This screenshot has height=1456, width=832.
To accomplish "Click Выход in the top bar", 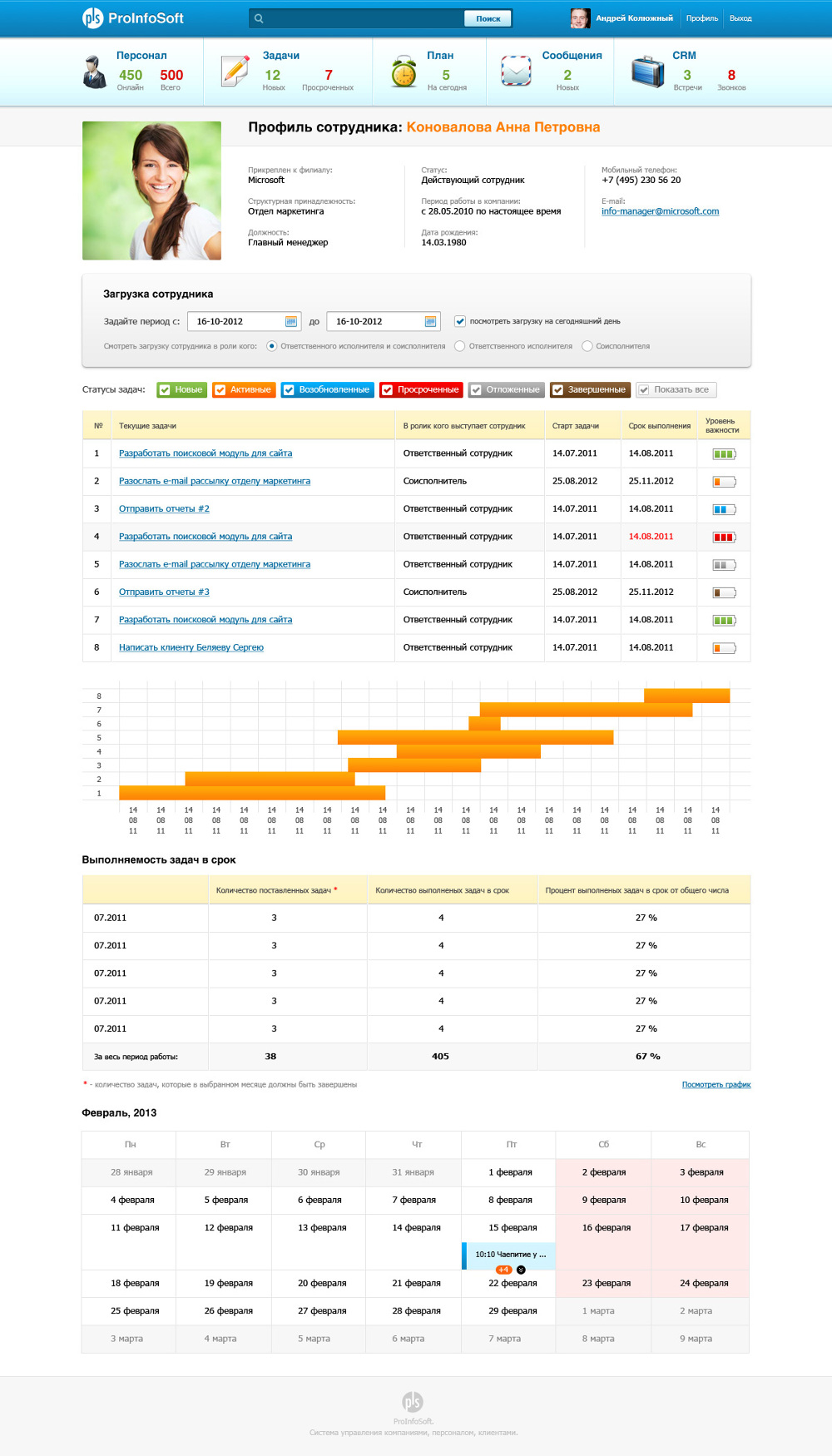I will tap(740, 18).
